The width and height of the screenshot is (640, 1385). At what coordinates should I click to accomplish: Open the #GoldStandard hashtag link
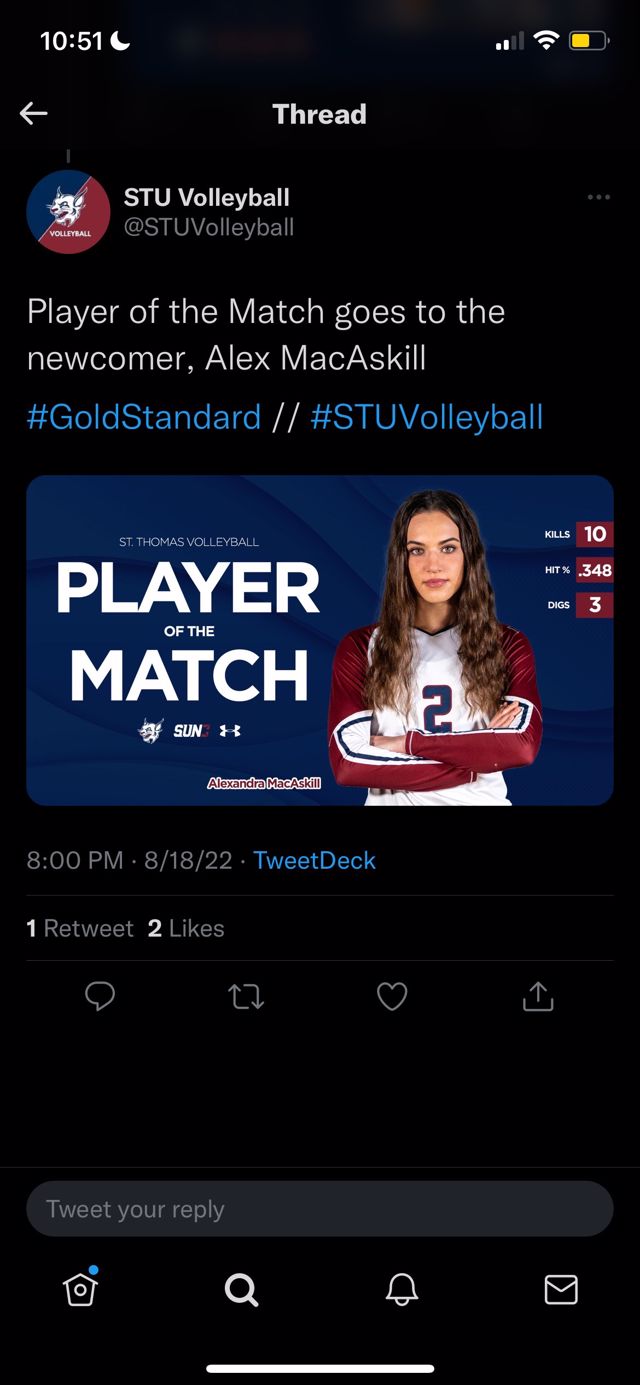click(144, 416)
